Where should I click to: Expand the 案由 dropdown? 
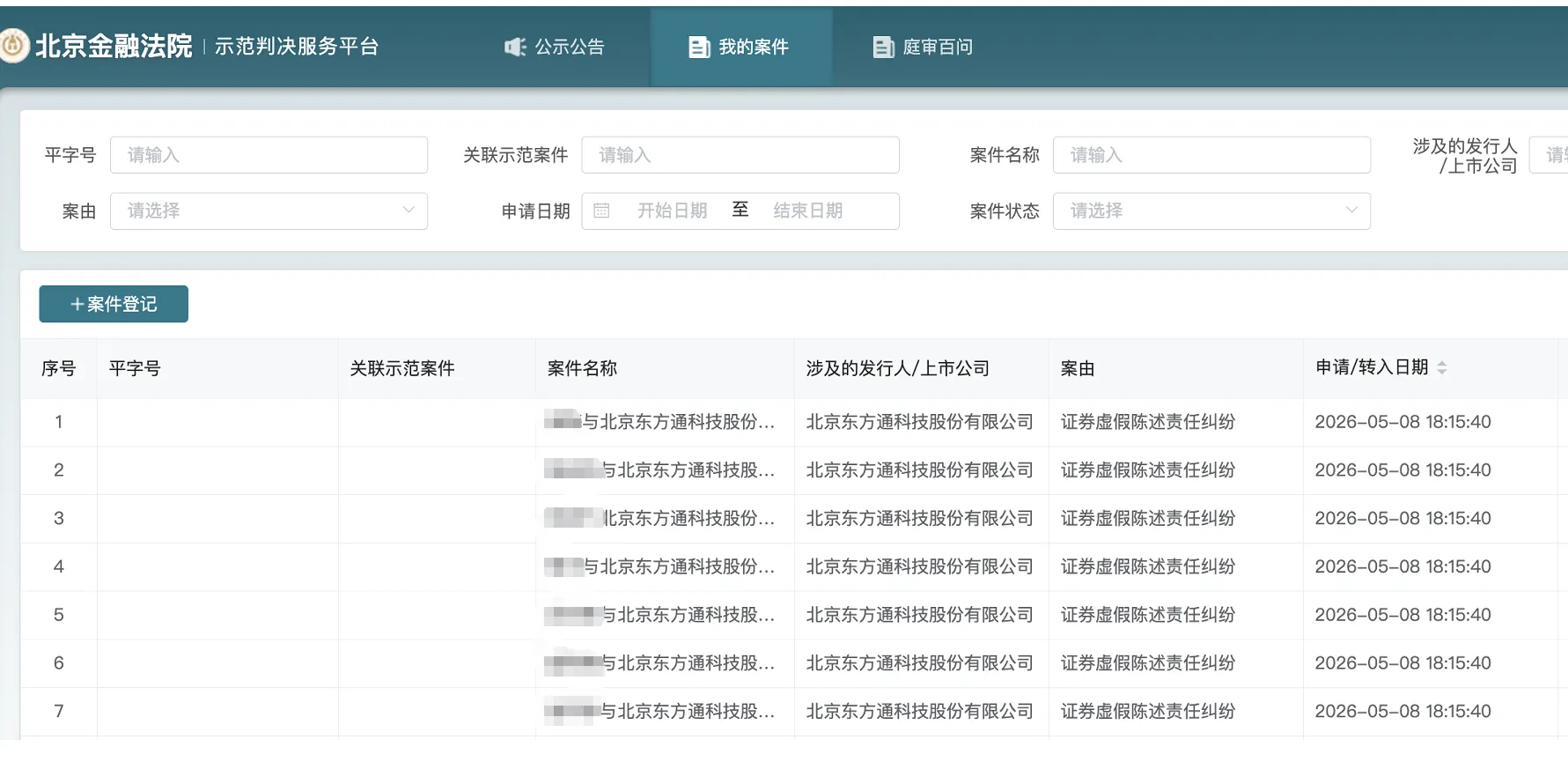pos(269,211)
